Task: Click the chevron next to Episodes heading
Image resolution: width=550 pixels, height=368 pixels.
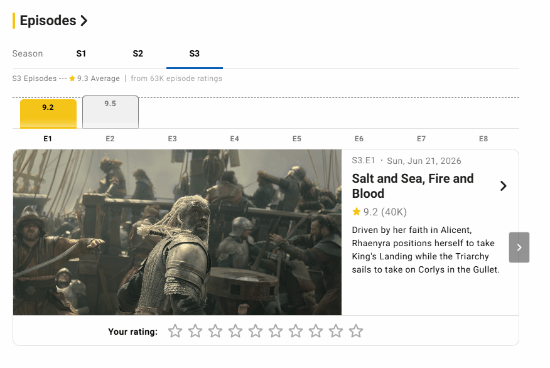Action: pyautogui.click(x=84, y=21)
